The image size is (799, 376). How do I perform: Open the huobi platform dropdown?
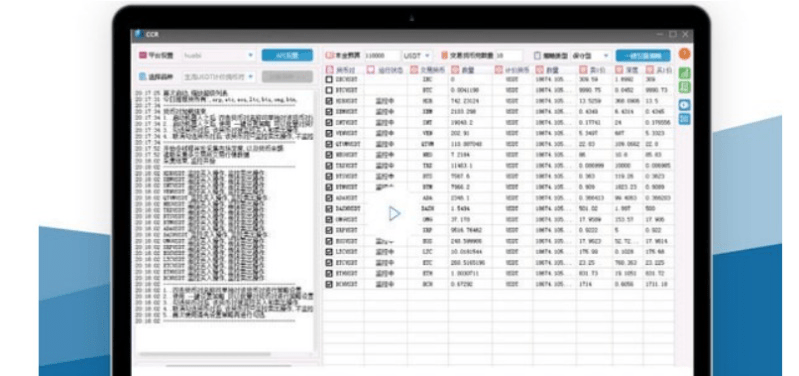point(219,55)
